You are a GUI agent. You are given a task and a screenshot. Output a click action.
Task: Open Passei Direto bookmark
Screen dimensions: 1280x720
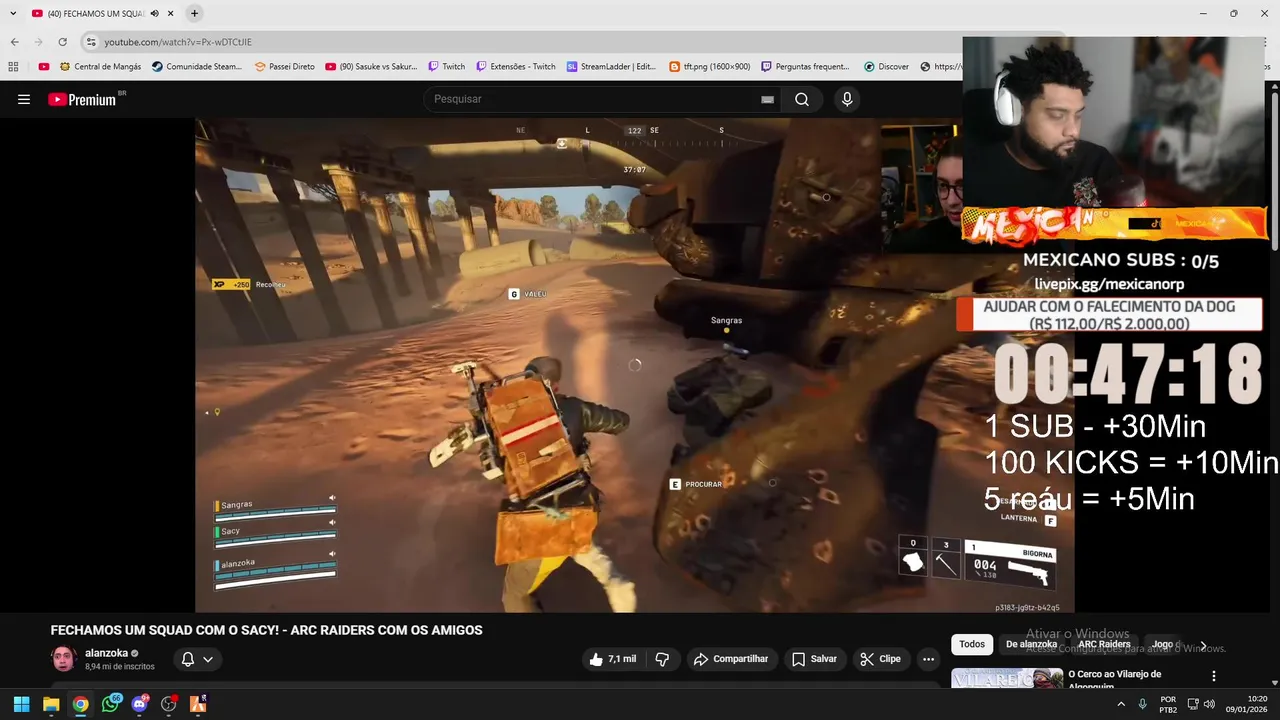click(x=285, y=66)
